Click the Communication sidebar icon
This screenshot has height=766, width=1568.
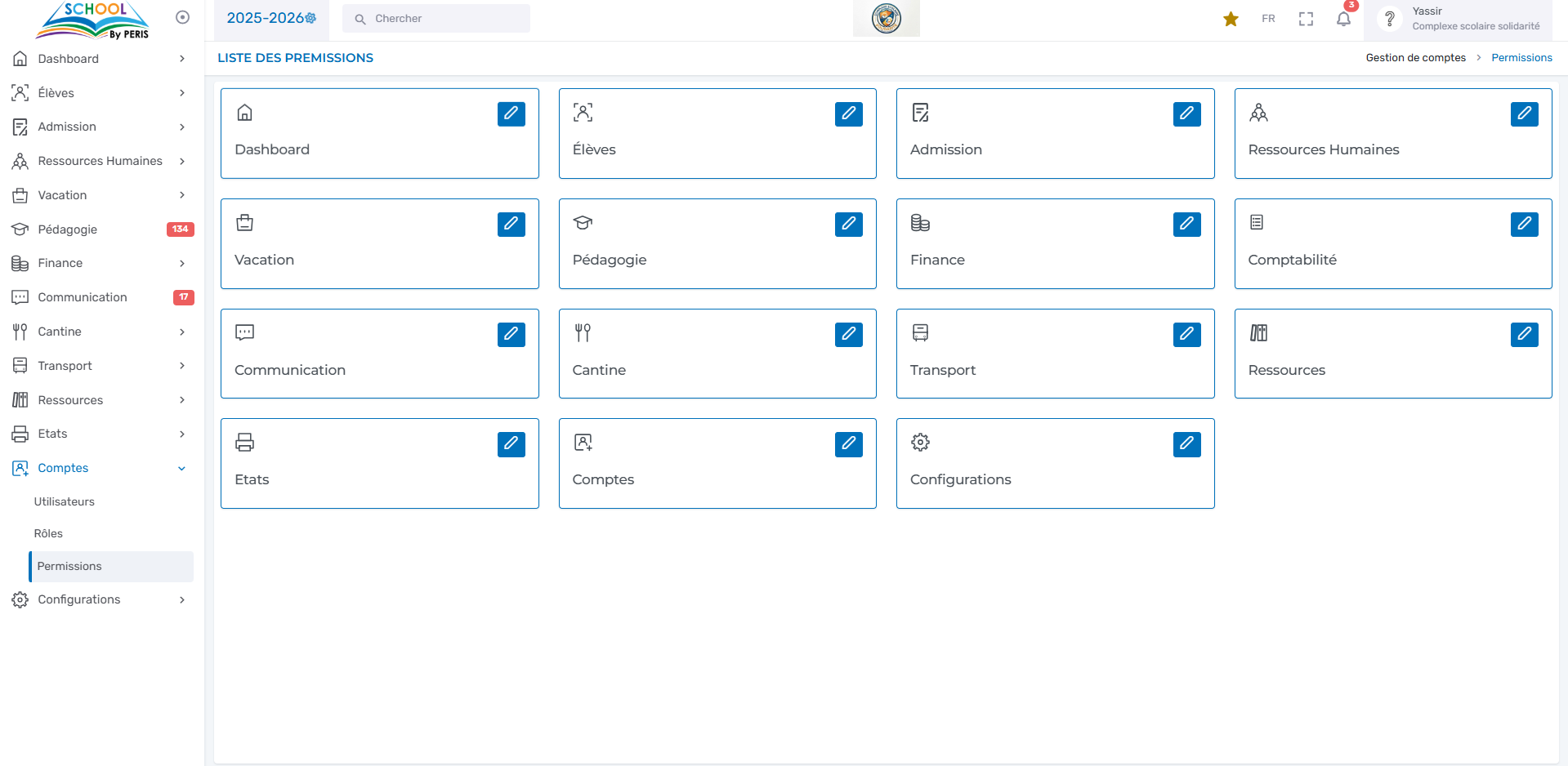tap(20, 296)
